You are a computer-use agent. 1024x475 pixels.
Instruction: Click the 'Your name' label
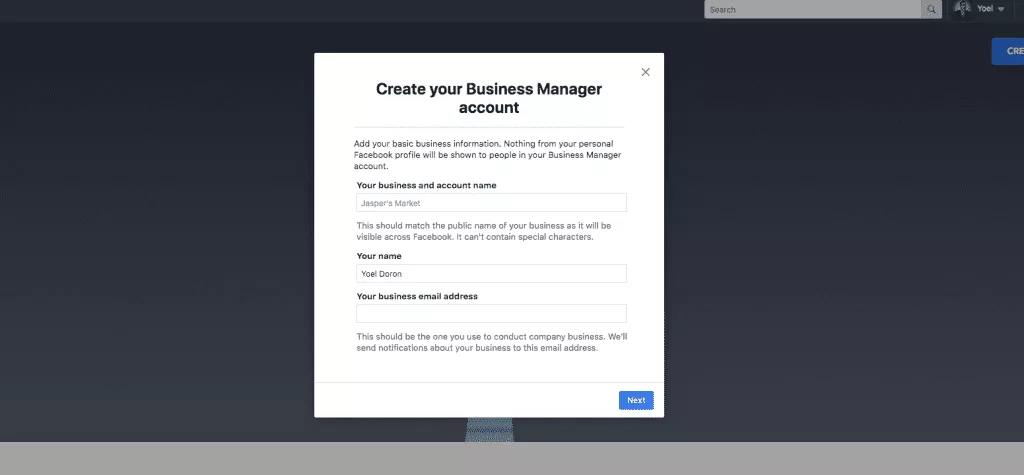click(379, 256)
